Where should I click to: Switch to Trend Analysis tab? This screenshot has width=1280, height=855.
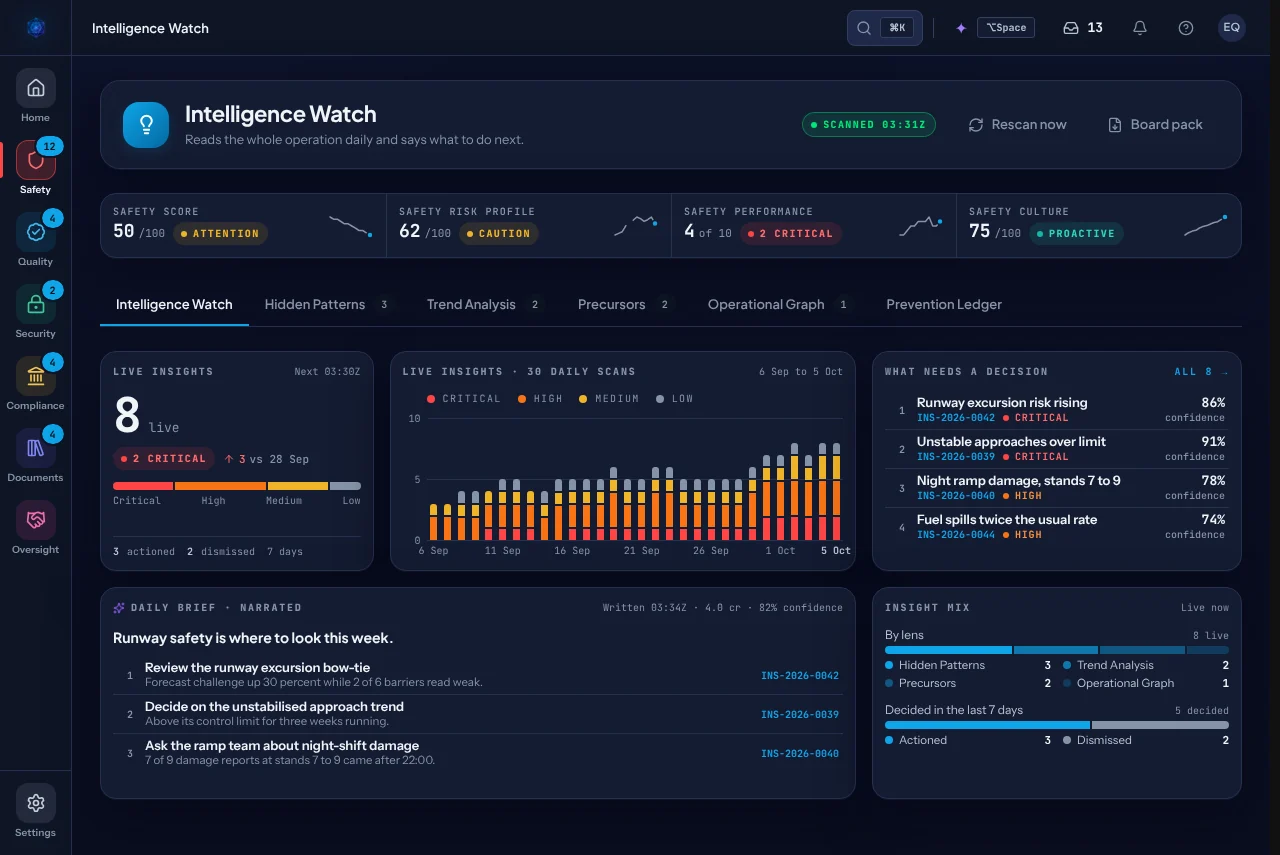tap(484, 304)
